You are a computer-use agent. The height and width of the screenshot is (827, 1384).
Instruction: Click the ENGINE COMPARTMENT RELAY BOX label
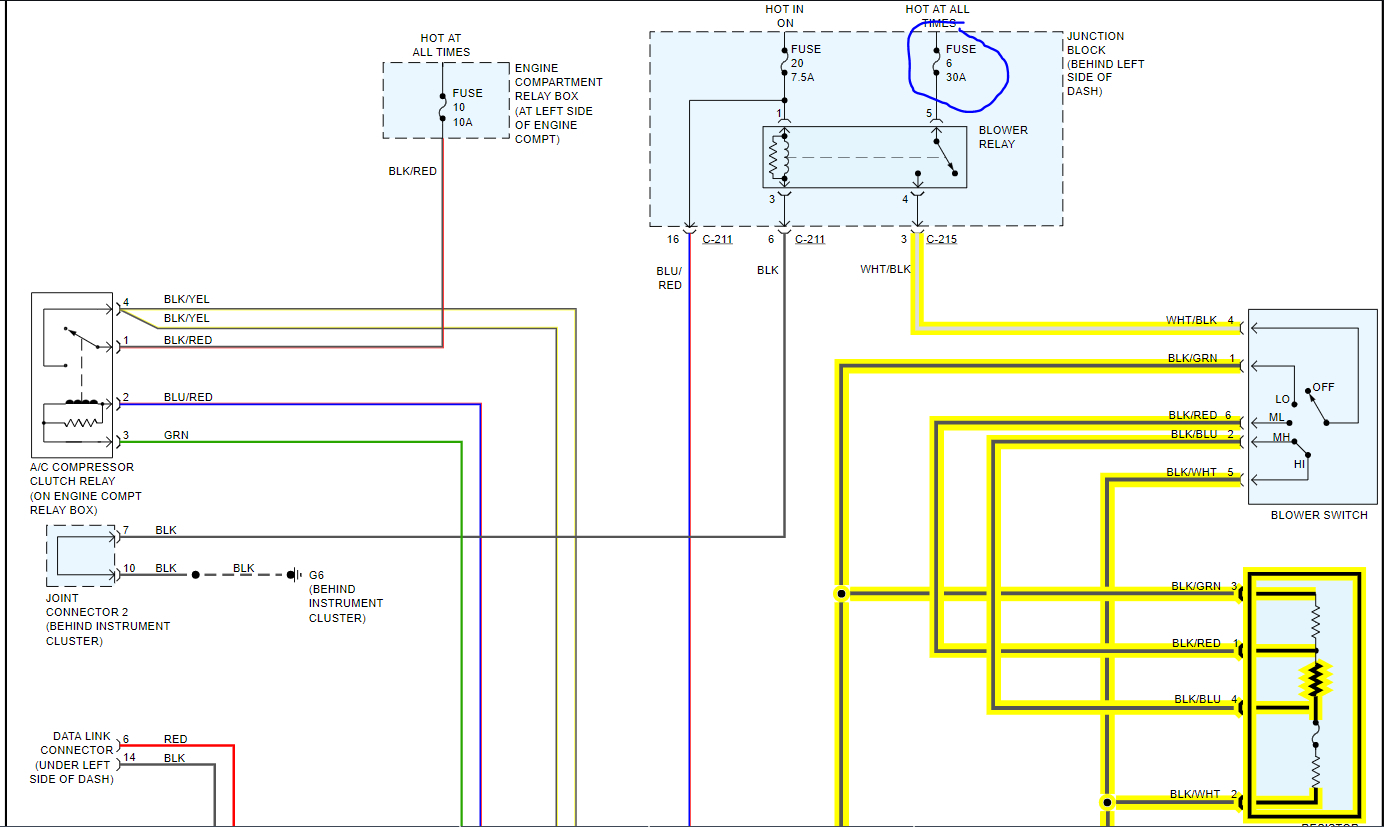(559, 104)
